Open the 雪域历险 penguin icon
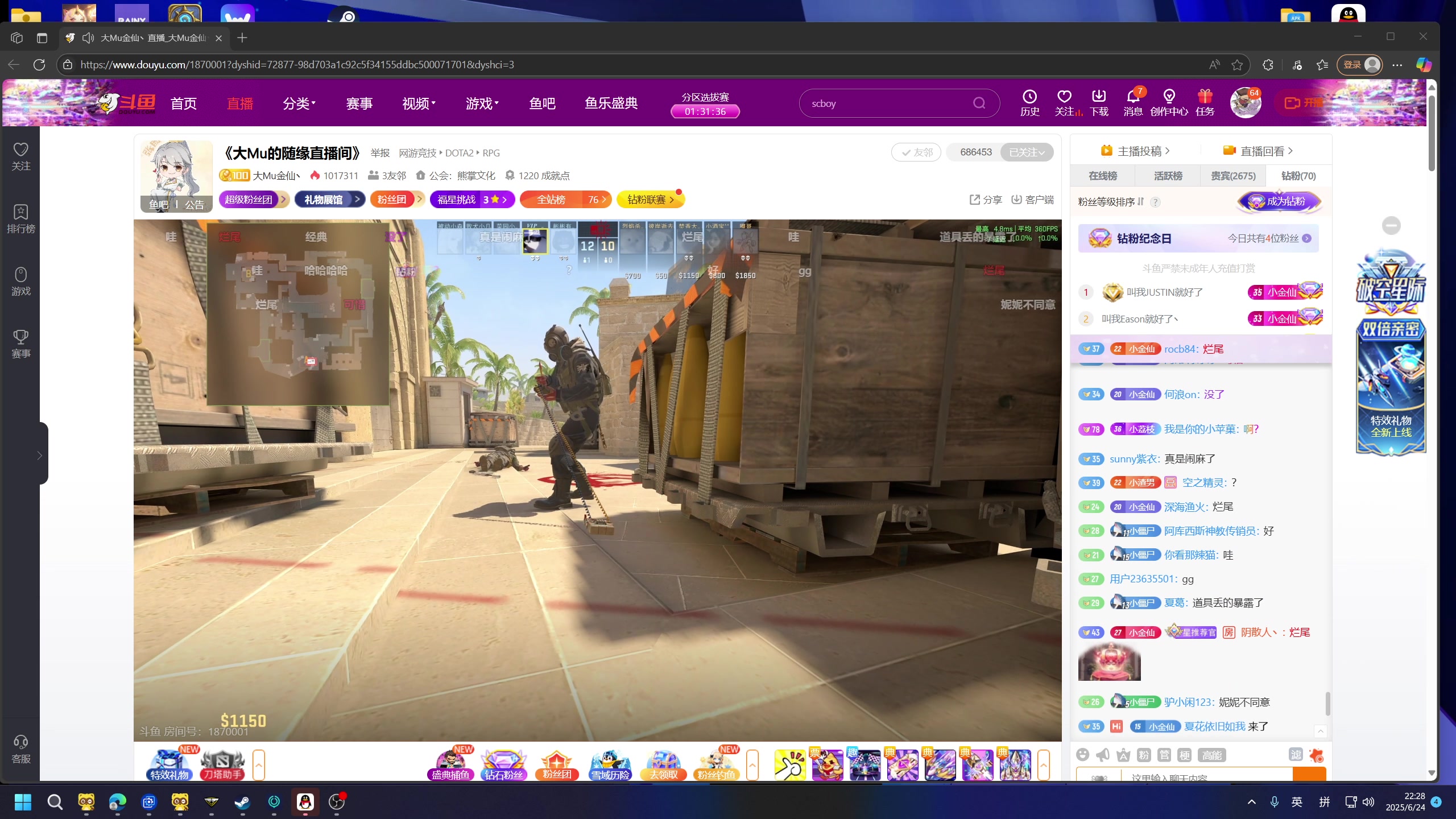 [610, 764]
